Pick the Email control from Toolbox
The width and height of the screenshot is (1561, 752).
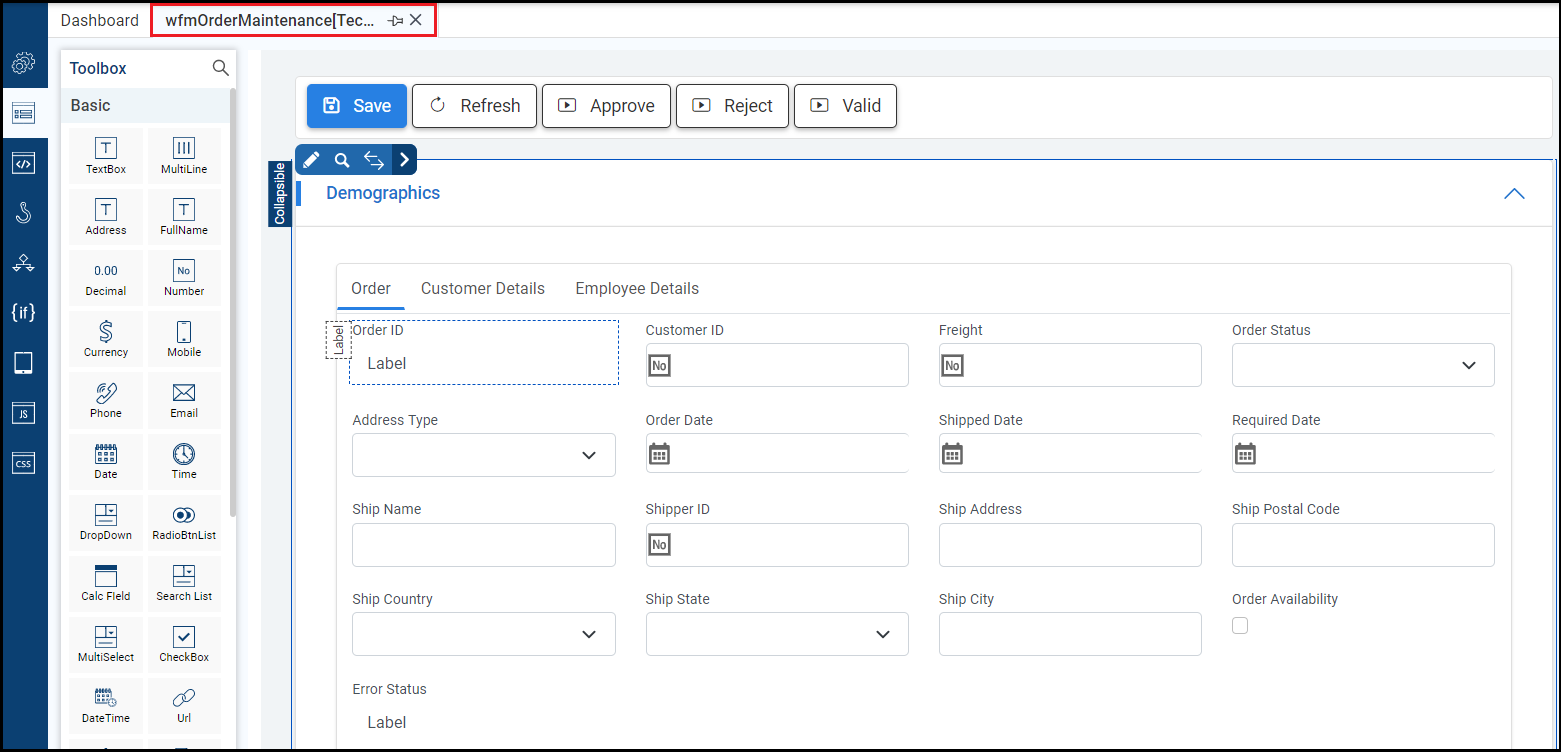(184, 400)
